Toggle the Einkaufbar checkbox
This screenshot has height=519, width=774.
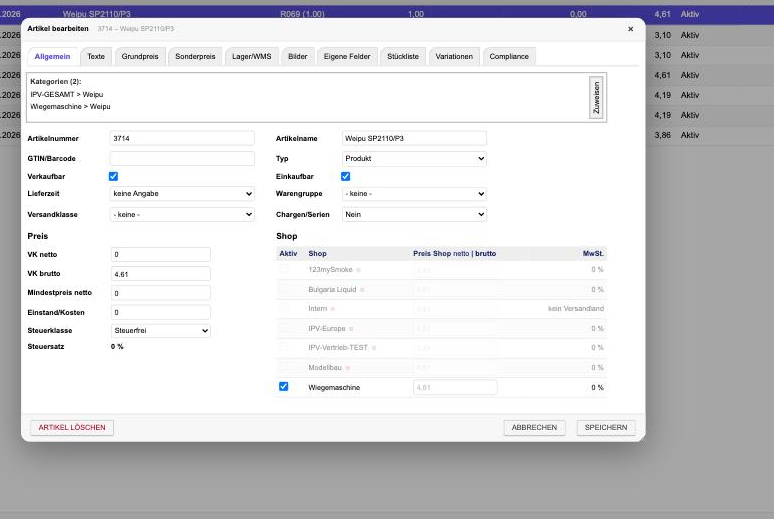point(346,176)
